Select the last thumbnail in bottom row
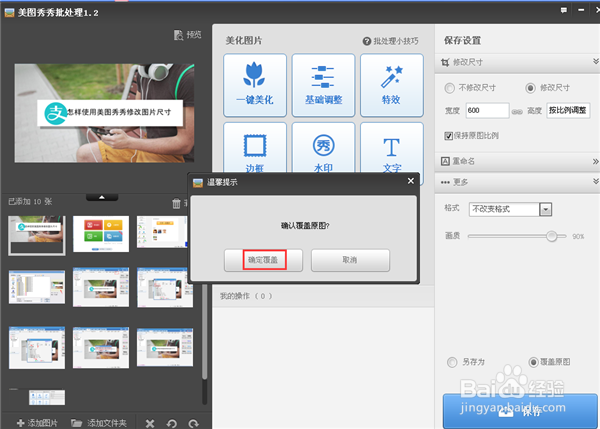The height and width of the screenshot is (429, 600). 47,397
